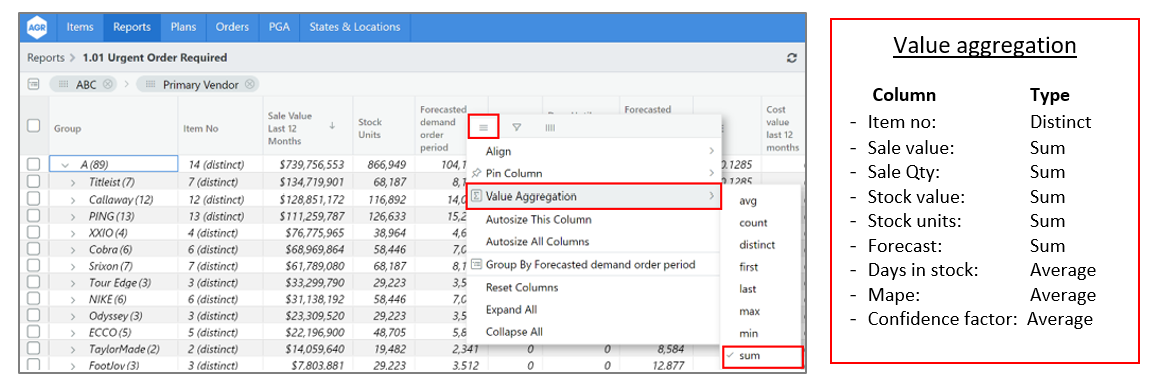The height and width of the screenshot is (388, 1170).
Task: Open the Plans tab
Action: pyautogui.click(x=184, y=27)
